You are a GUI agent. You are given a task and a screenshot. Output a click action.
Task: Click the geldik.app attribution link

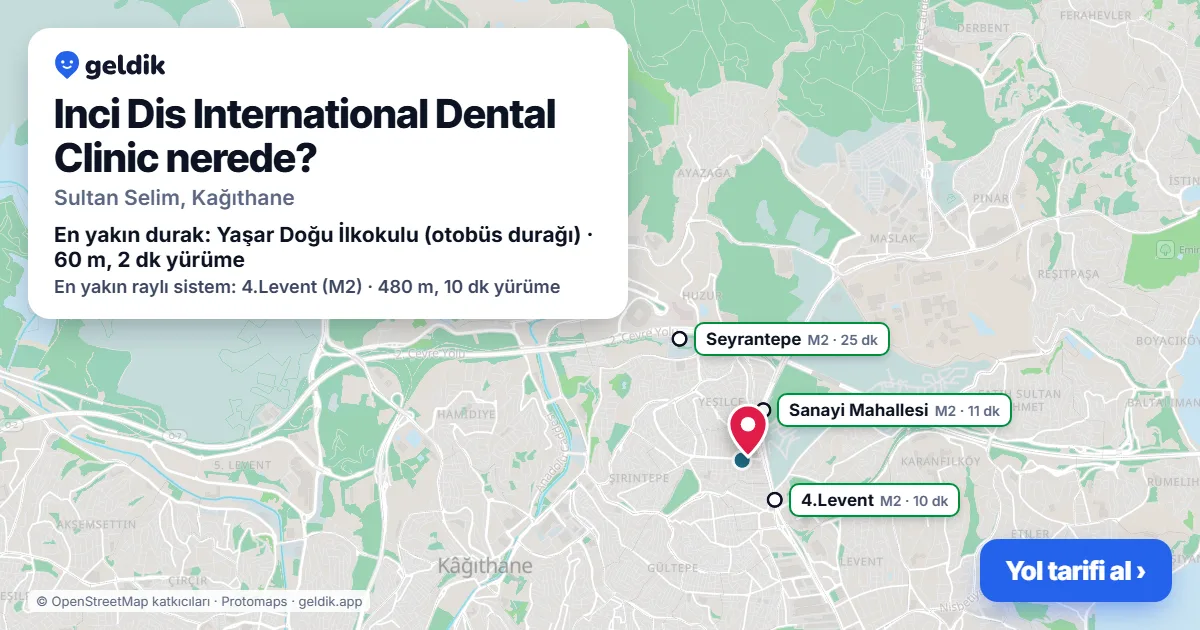[330, 602]
